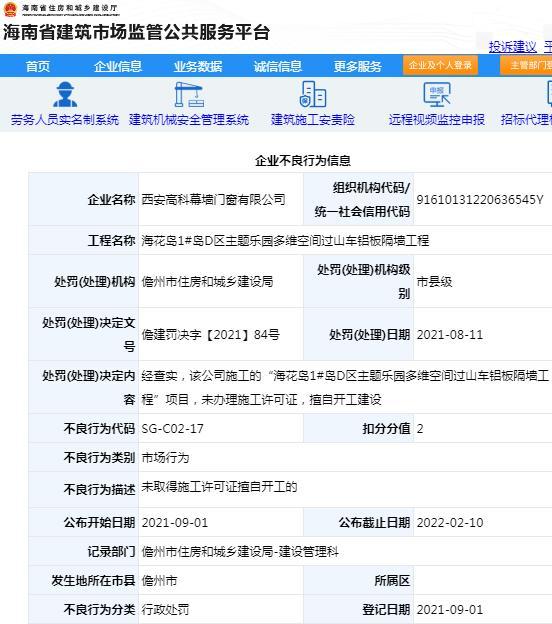Click the national emblem logo icon
The width and height of the screenshot is (552, 624).
(10, 9)
